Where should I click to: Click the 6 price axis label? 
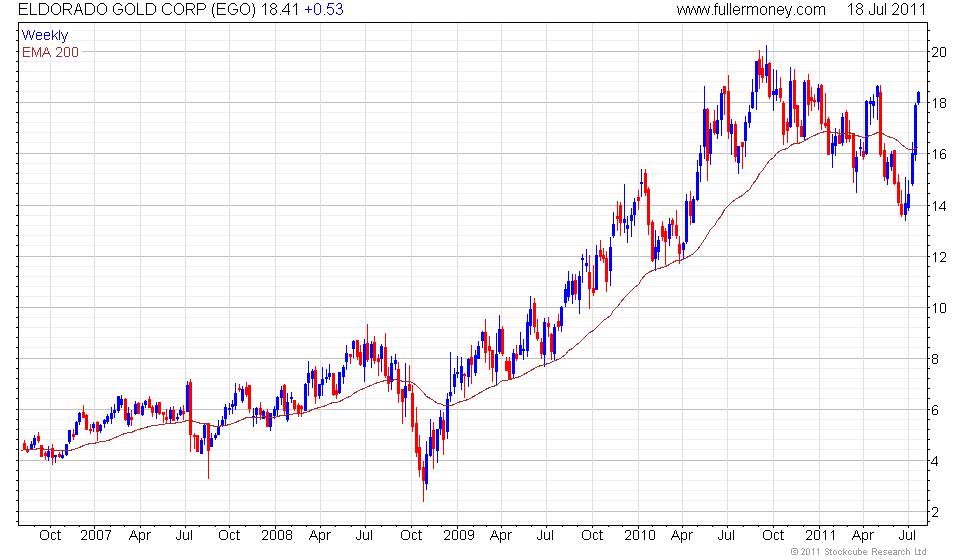pos(935,411)
